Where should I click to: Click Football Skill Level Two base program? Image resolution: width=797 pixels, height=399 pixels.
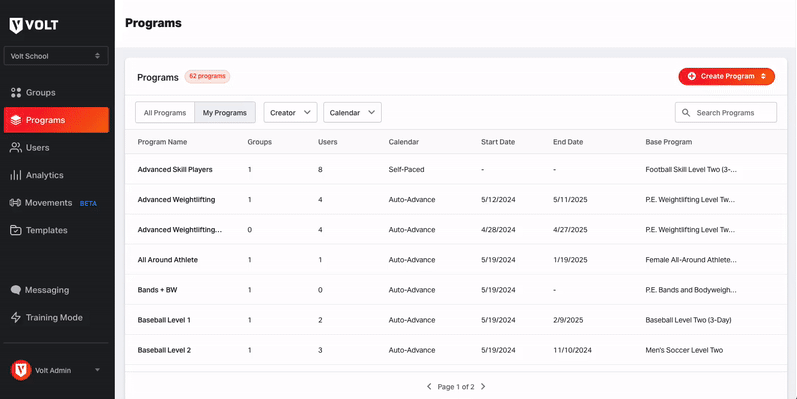(691, 169)
